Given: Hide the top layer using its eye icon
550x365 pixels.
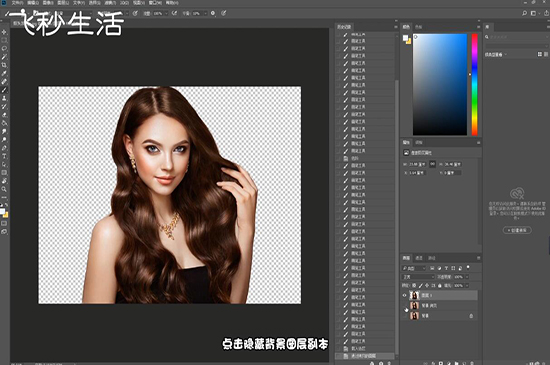Looking at the screenshot, I should [x=404, y=295].
